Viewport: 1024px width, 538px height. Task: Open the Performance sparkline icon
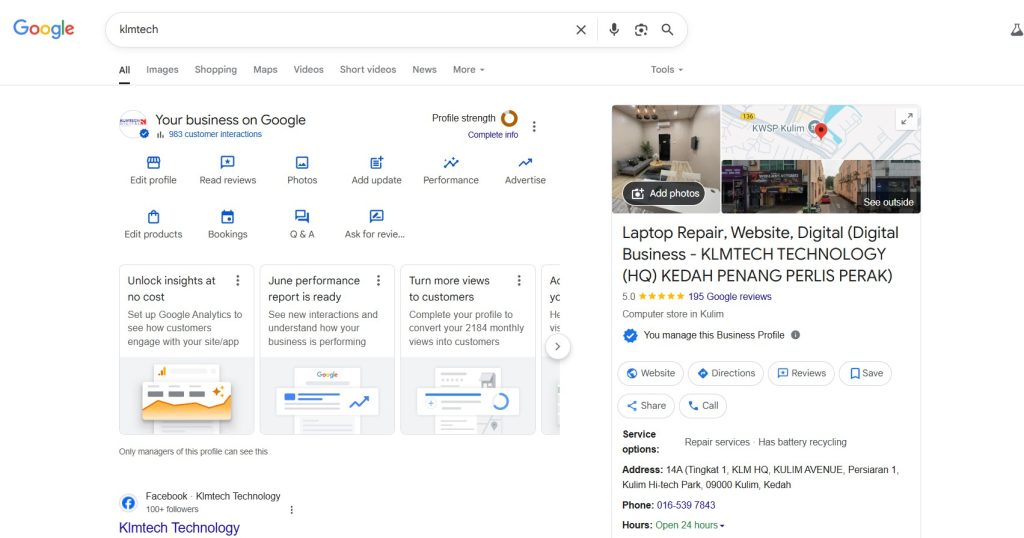click(451, 163)
